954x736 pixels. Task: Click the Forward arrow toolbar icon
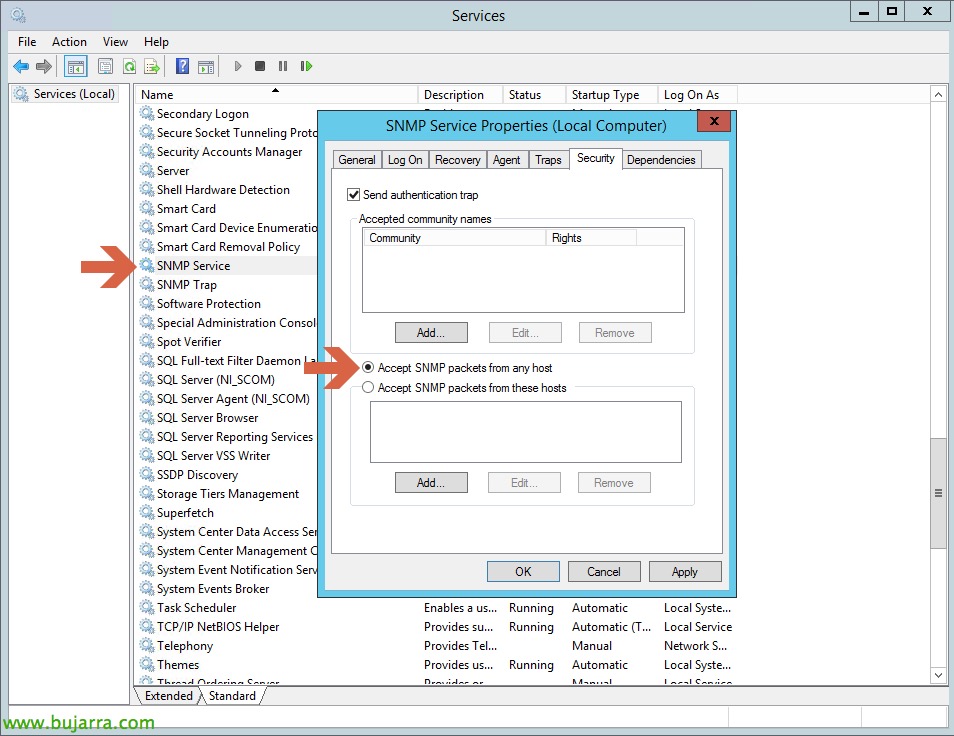pos(43,66)
